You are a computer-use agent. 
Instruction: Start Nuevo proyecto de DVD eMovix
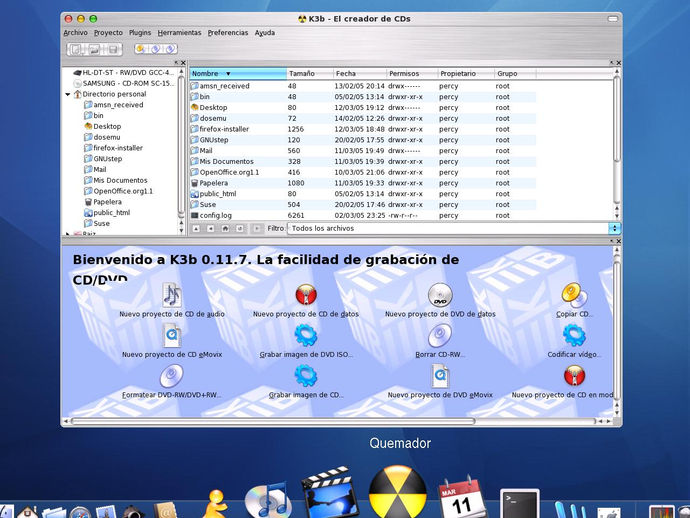point(440,382)
